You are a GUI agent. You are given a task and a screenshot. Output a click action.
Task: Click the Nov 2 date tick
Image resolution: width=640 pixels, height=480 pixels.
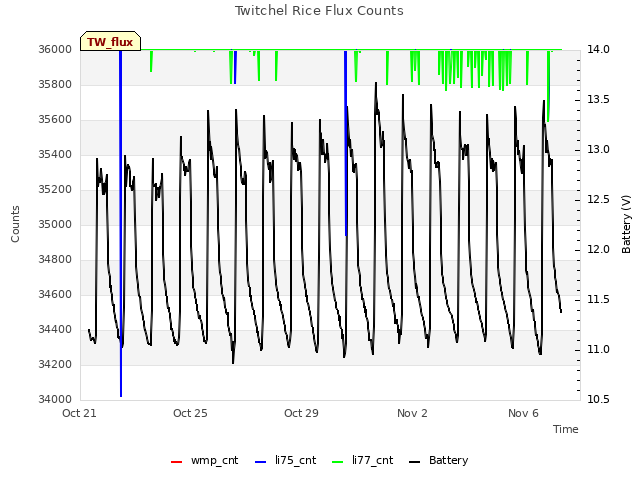coord(412,413)
